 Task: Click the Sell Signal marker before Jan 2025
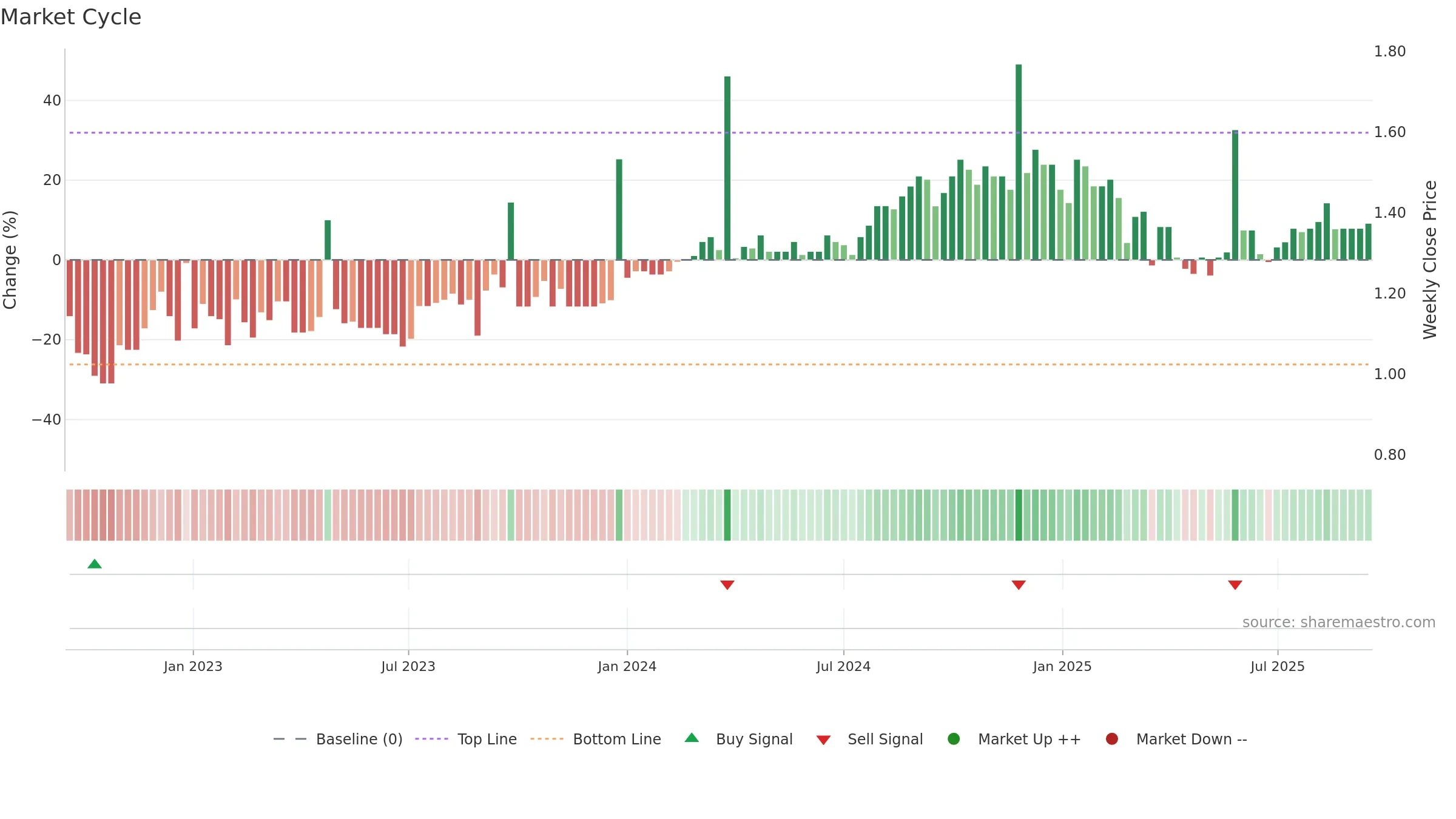pyautogui.click(x=1019, y=585)
